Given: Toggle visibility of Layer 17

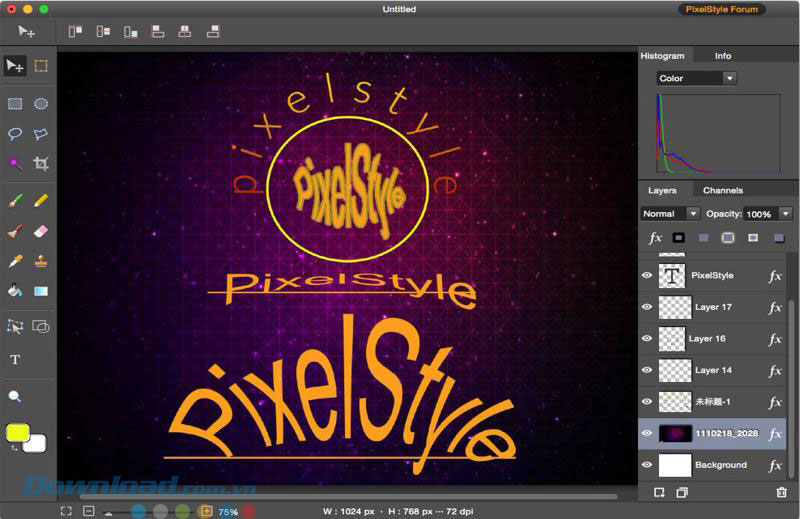Looking at the screenshot, I should [647, 307].
